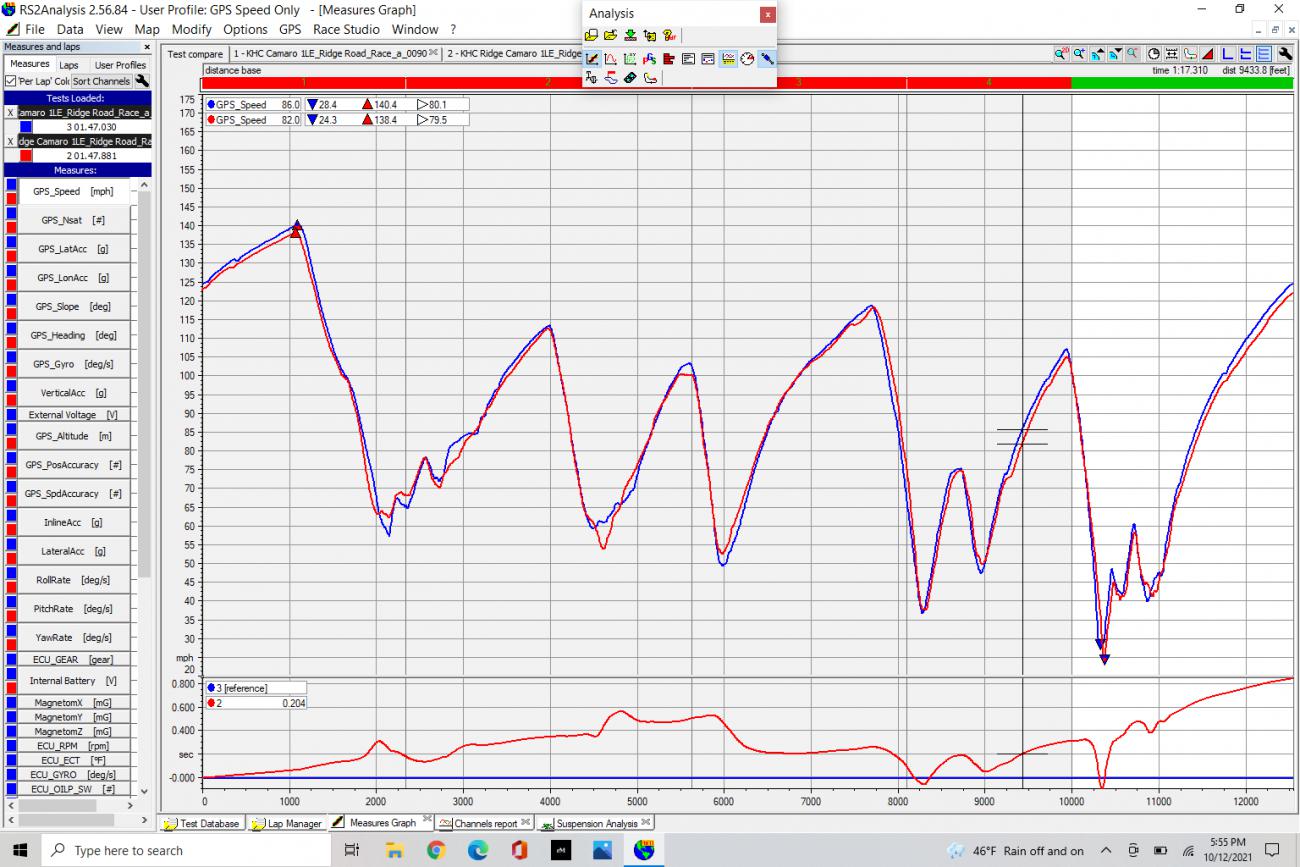Click the horizontal arrows cursor icon

coord(1171,54)
